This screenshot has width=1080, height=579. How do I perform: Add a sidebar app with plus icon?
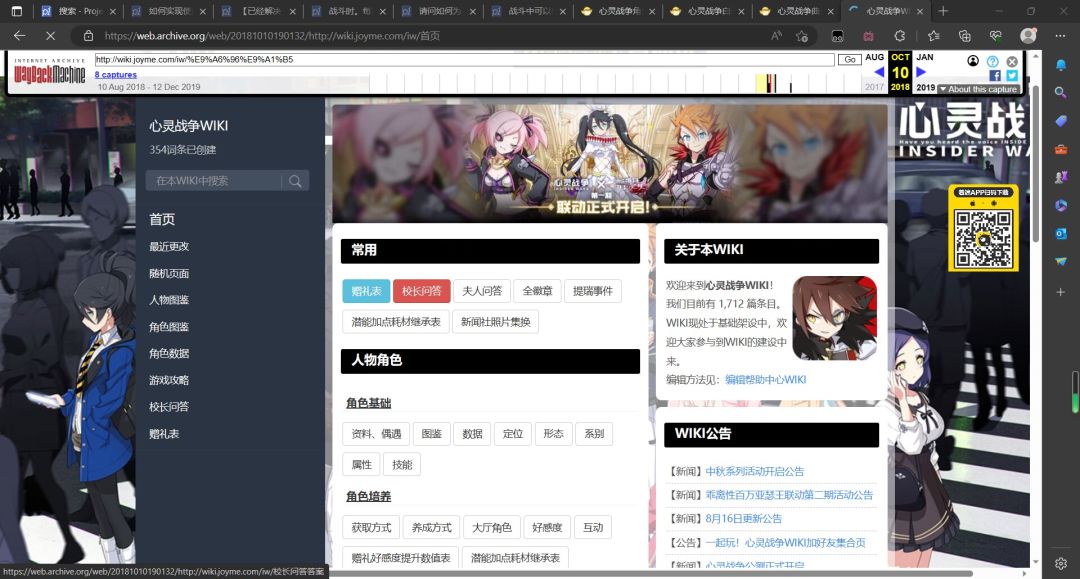(x=1061, y=292)
